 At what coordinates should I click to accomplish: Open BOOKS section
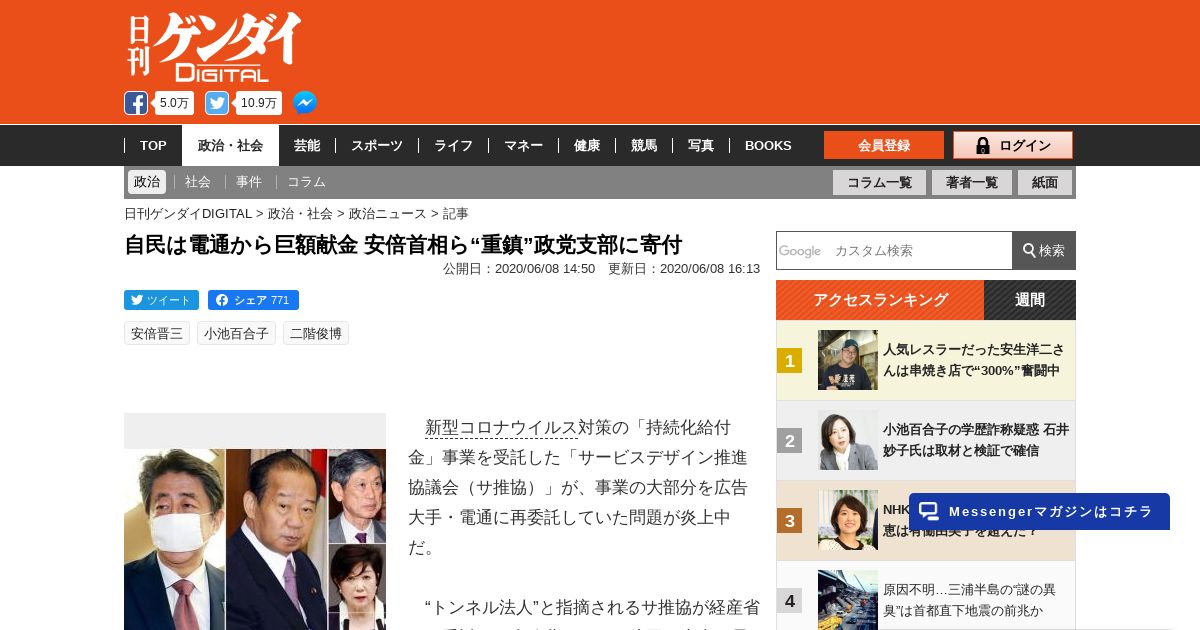(768, 145)
